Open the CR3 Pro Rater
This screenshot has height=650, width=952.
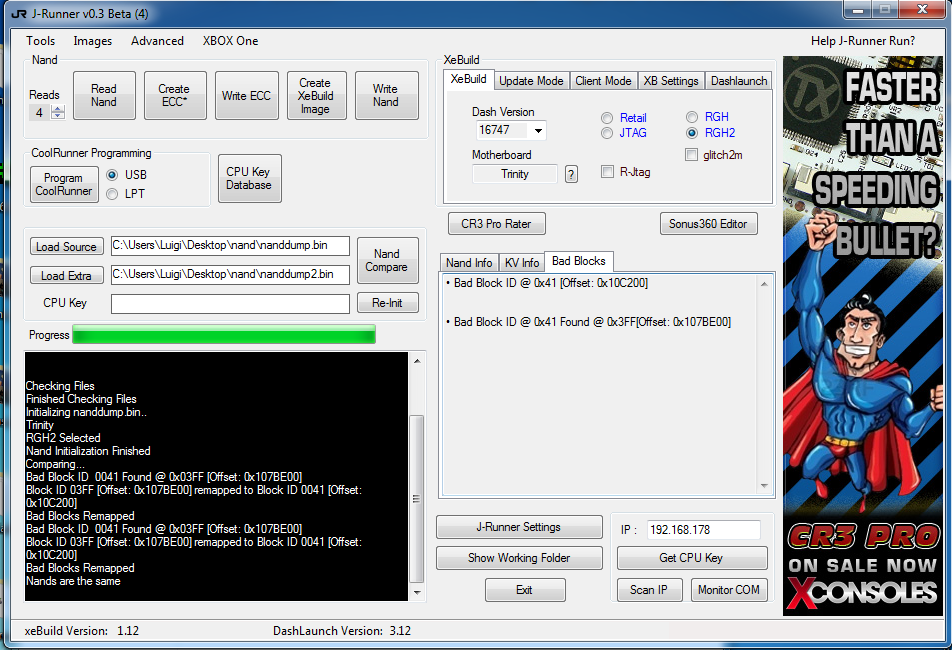[x=496, y=223]
